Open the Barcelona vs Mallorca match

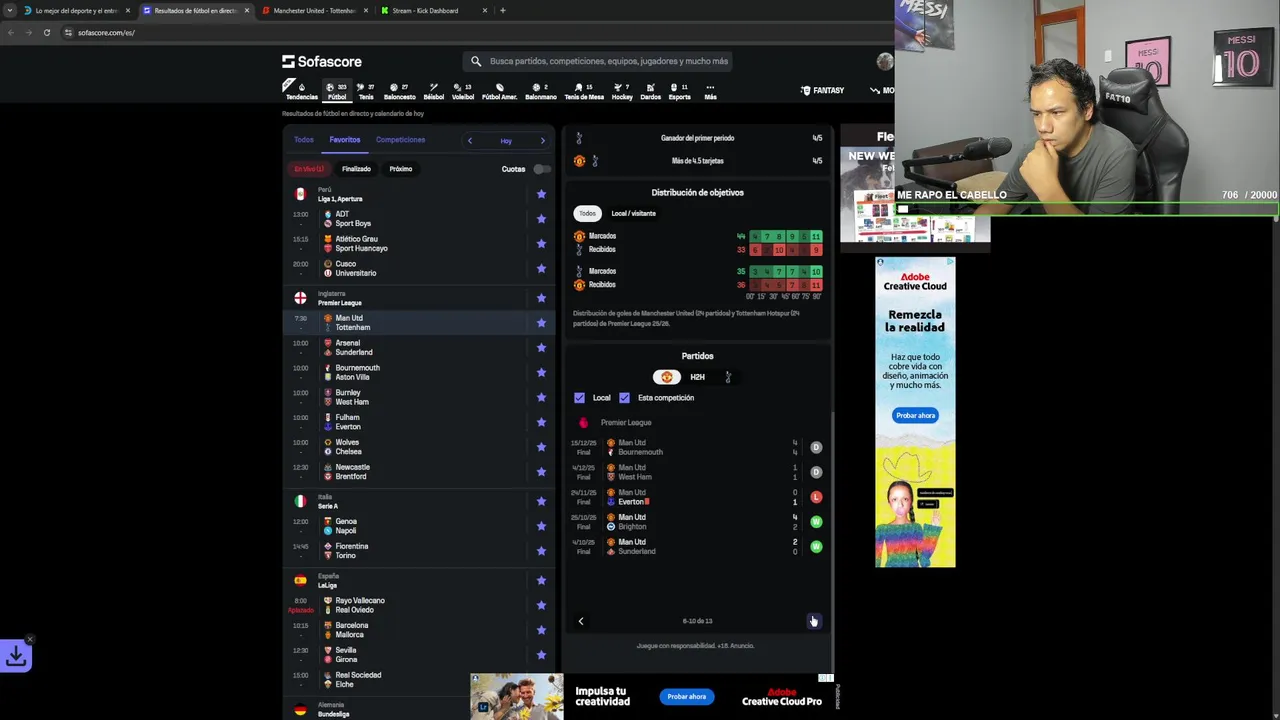pos(420,630)
